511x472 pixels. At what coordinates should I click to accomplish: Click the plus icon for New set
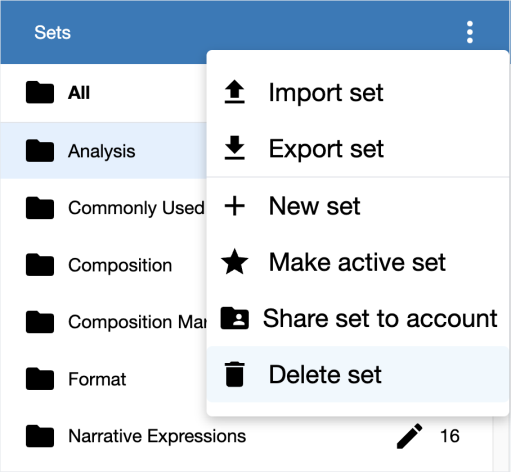235,206
